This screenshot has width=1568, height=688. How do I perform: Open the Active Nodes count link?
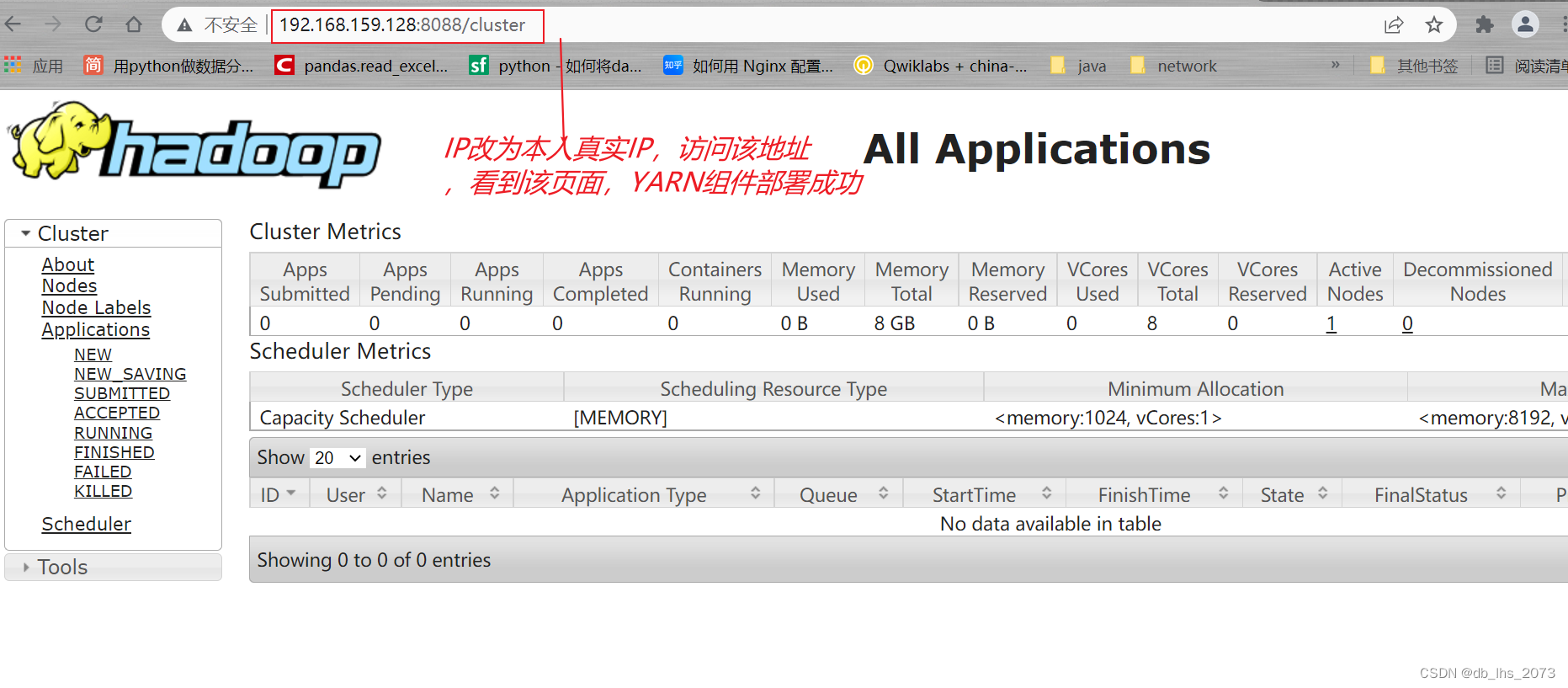click(1331, 323)
